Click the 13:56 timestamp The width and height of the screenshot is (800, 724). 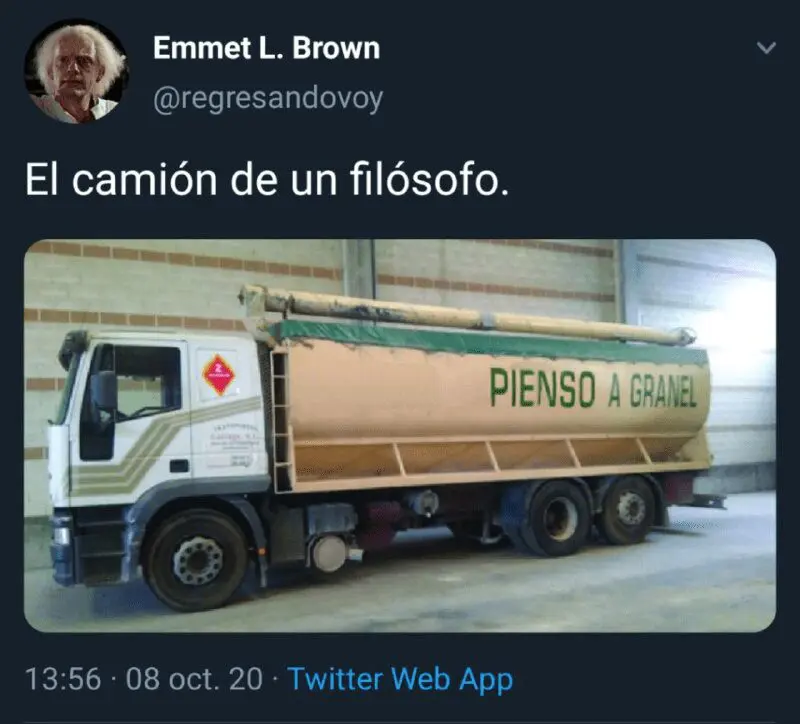click(63, 679)
